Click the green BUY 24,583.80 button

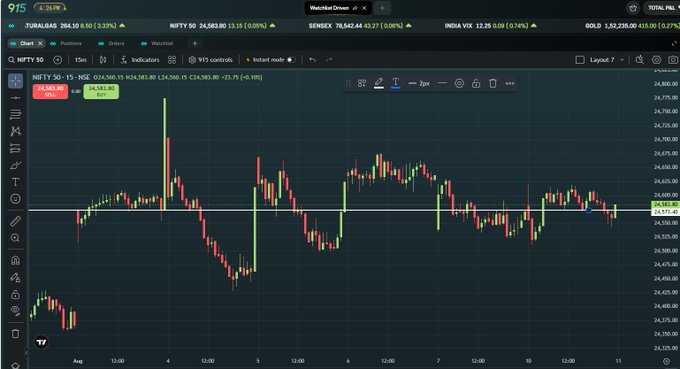(x=101, y=91)
